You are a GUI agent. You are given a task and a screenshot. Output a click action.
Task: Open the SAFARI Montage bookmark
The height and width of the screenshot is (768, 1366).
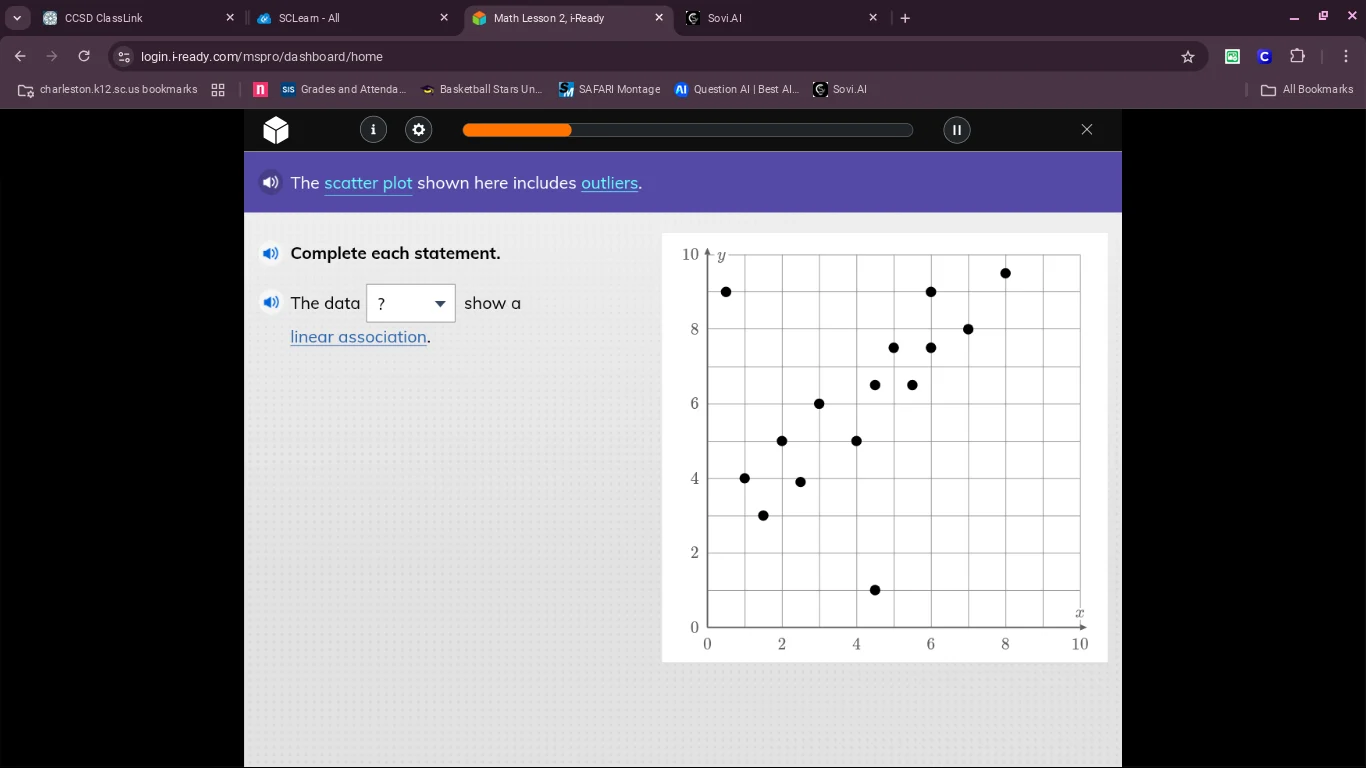coord(609,89)
